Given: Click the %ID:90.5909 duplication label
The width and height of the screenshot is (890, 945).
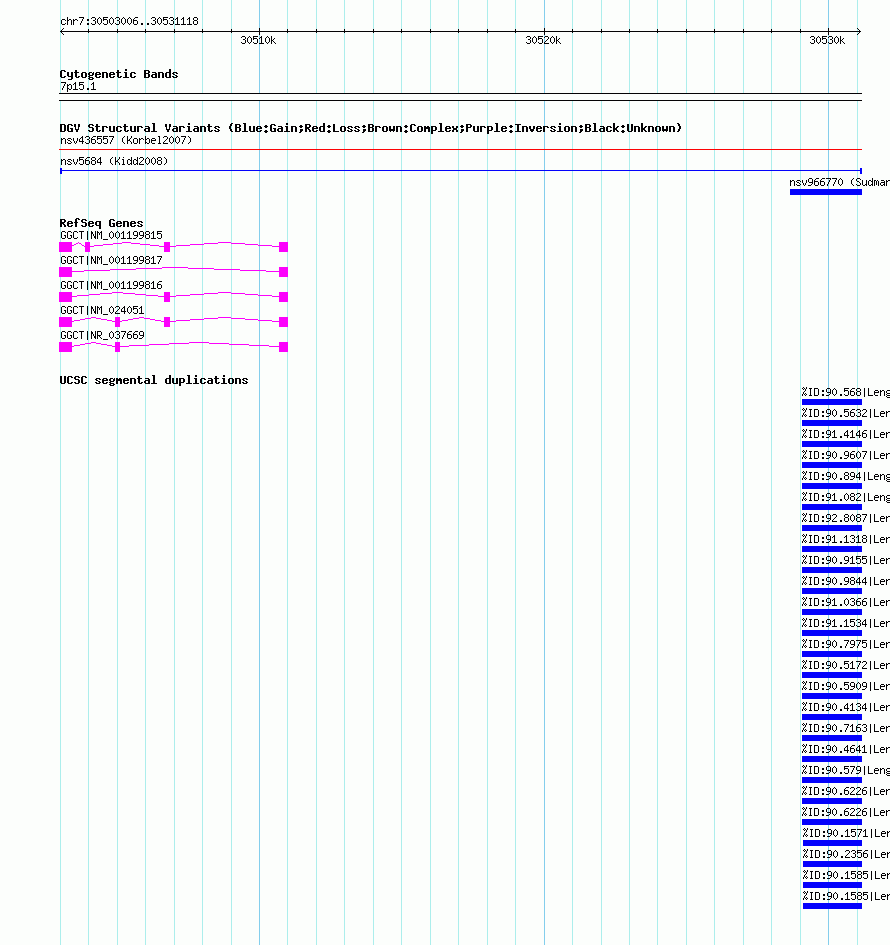Looking at the screenshot, I should tap(845, 686).
